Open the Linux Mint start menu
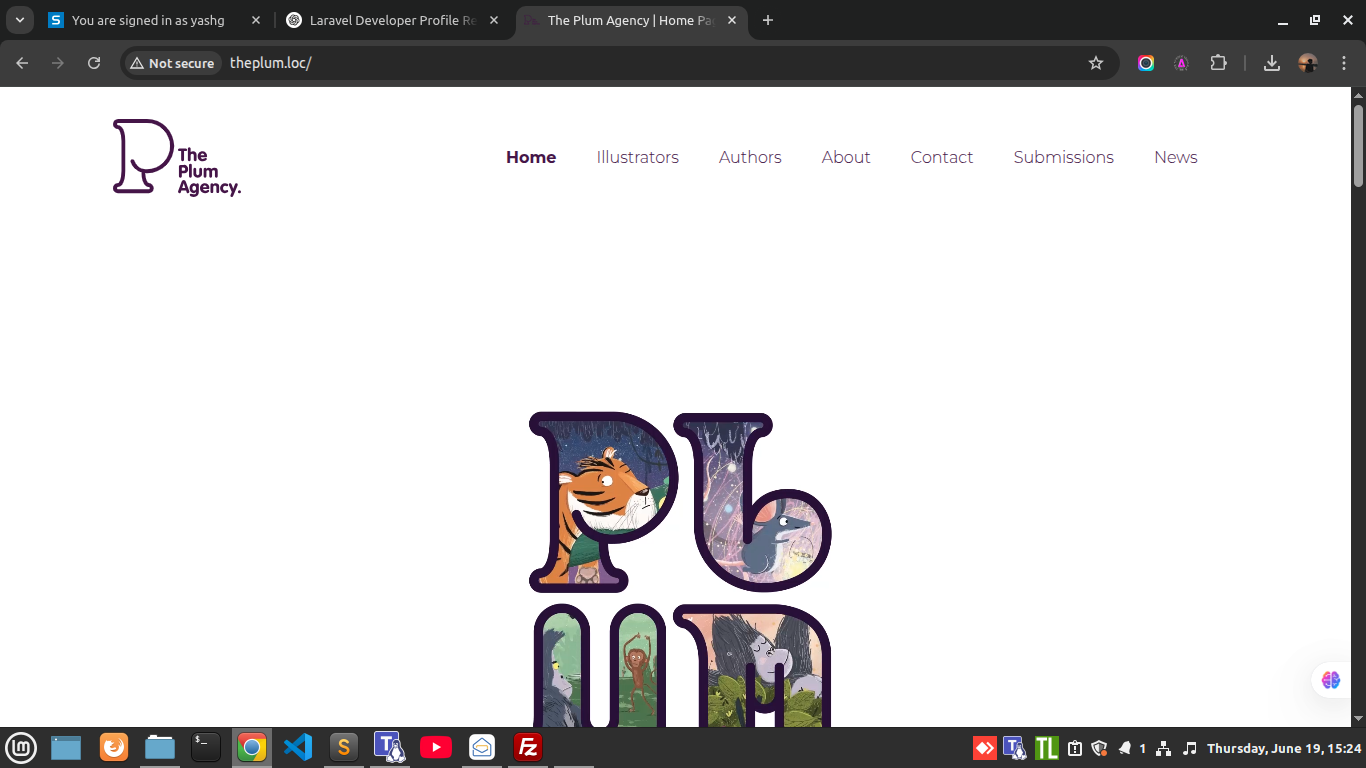The width and height of the screenshot is (1366, 768). pyautogui.click(x=21, y=747)
